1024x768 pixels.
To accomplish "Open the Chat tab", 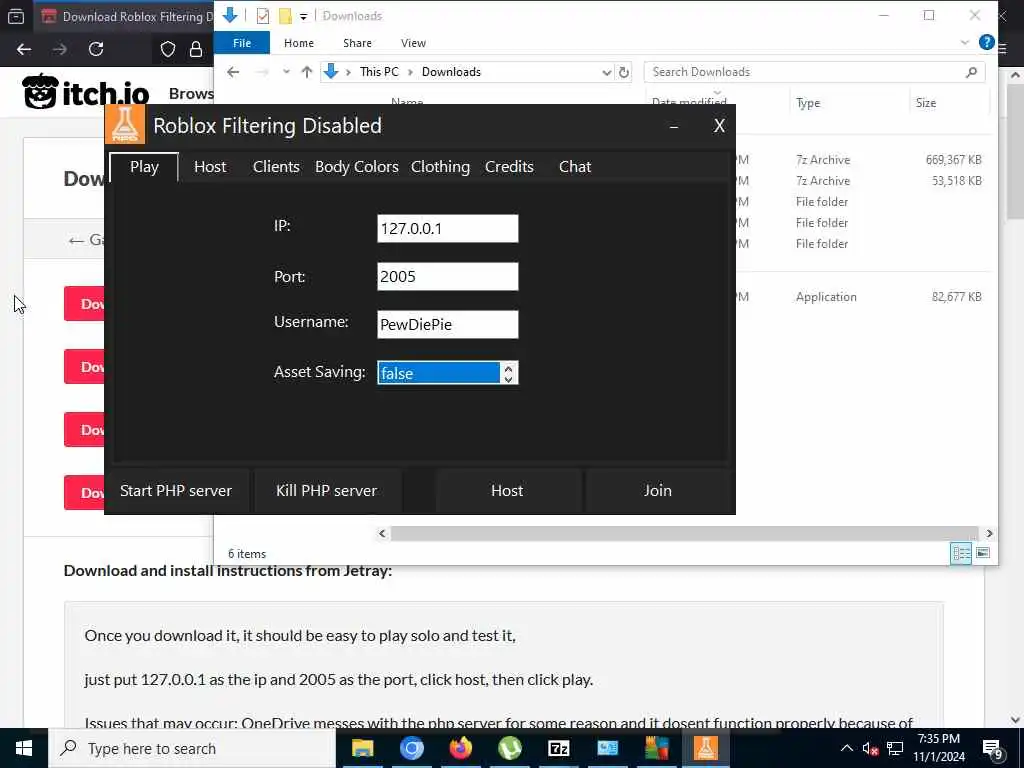I will [575, 167].
